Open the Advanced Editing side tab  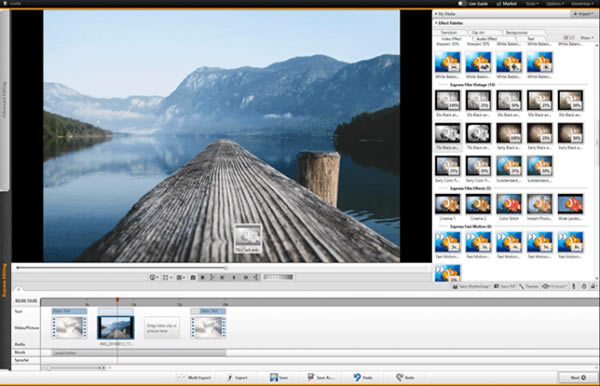pos(5,99)
